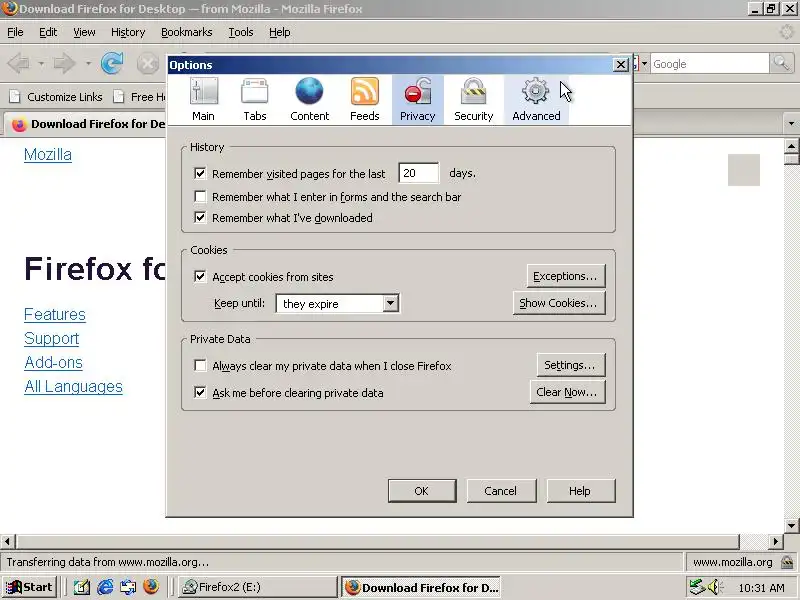
Task: Click Cancel in the Options dialog
Action: [501, 491]
